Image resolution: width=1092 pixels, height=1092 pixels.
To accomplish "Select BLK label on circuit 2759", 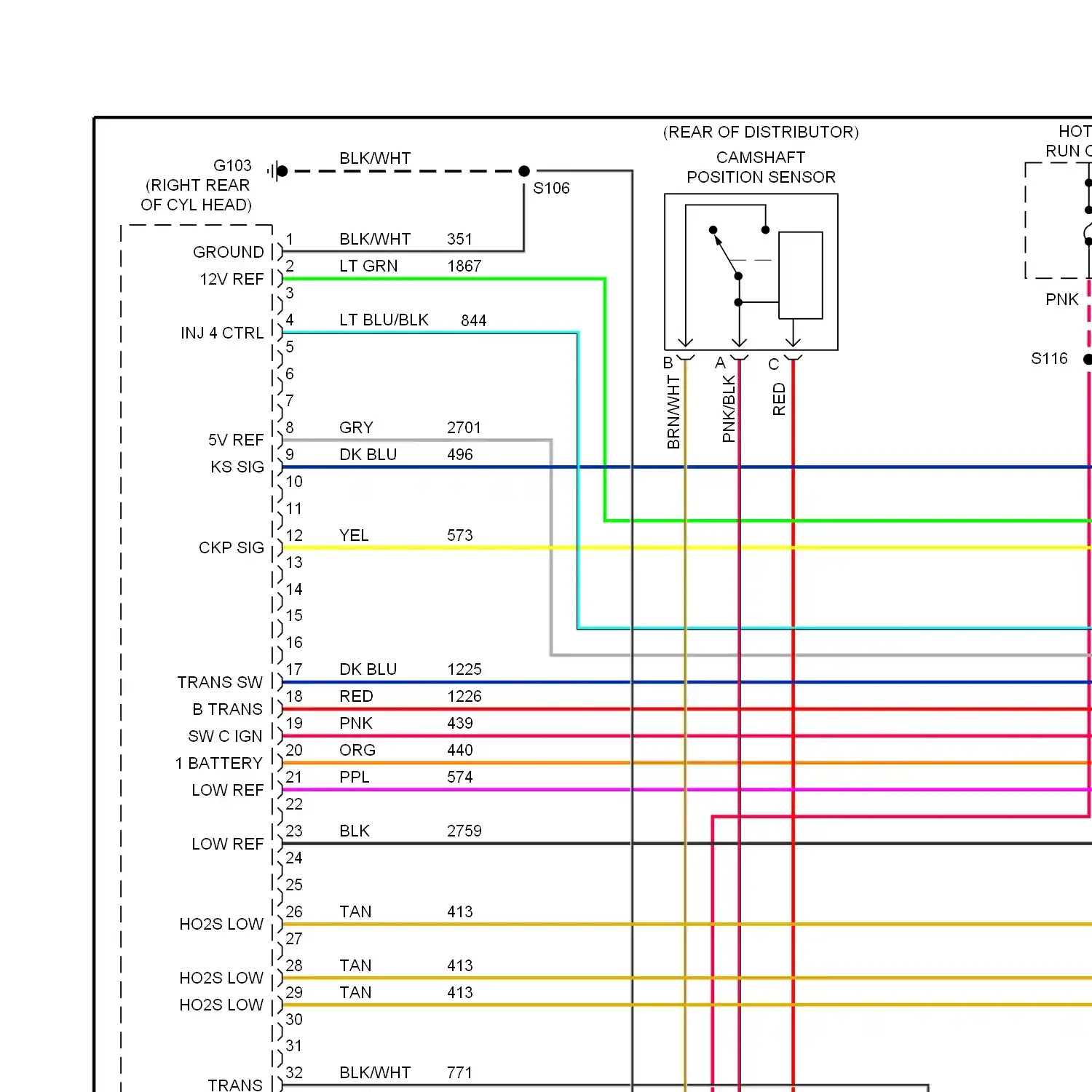I will click(355, 831).
